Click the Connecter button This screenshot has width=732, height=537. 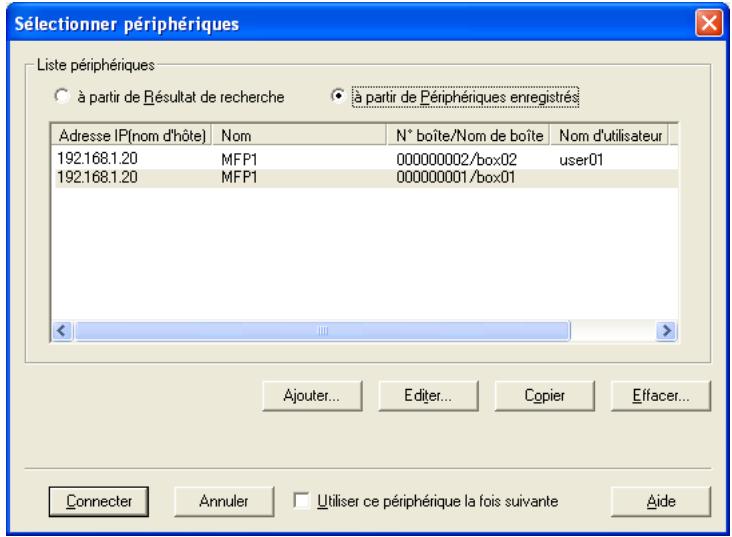(x=99, y=501)
